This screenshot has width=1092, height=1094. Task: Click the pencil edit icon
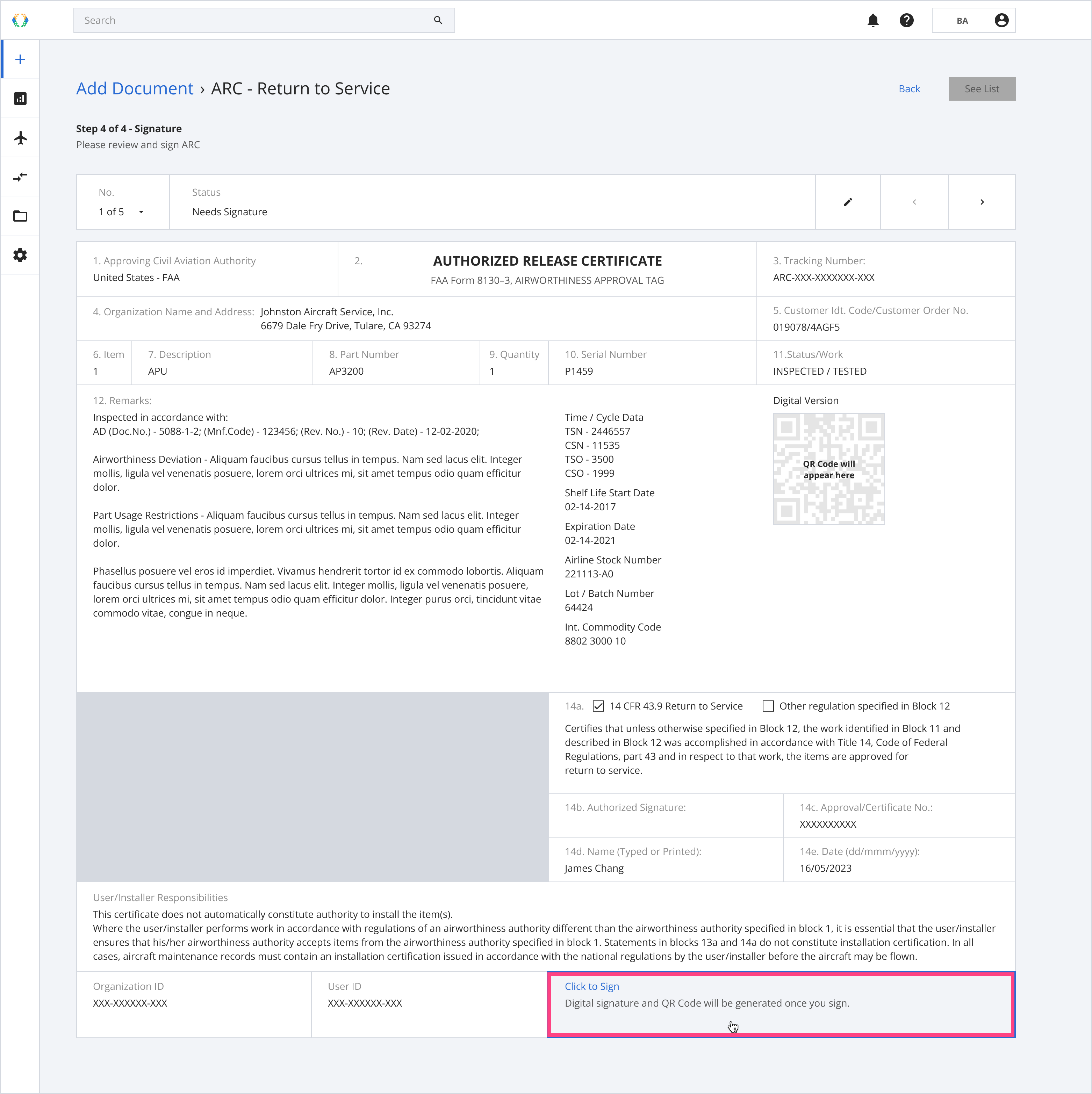[848, 202]
